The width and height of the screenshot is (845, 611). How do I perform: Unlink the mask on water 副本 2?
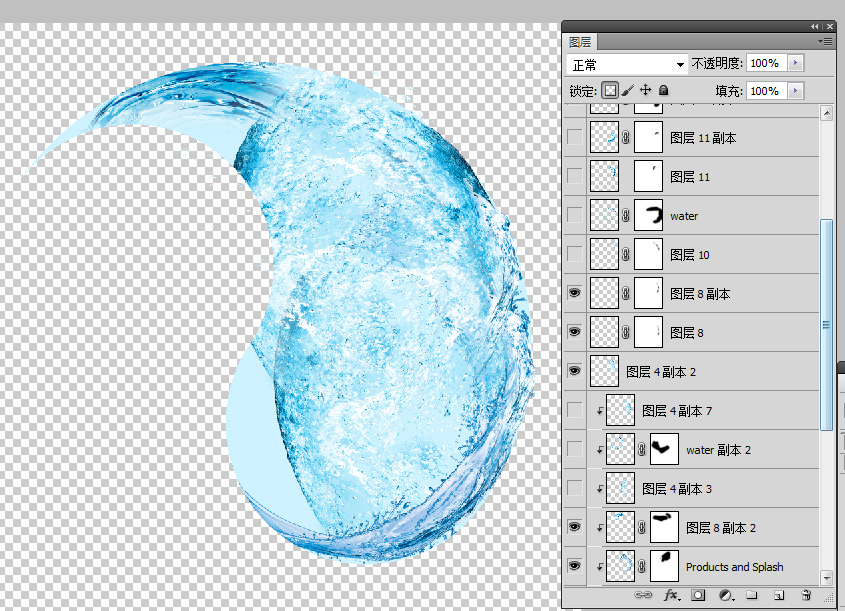tap(642, 449)
